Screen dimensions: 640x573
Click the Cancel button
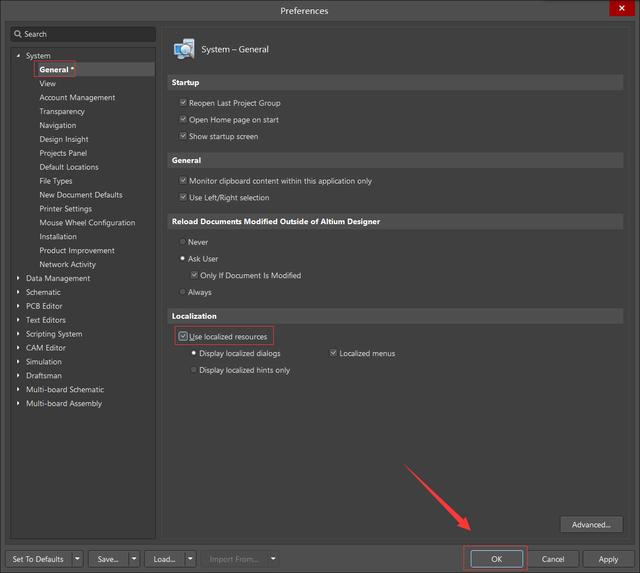pos(553,559)
